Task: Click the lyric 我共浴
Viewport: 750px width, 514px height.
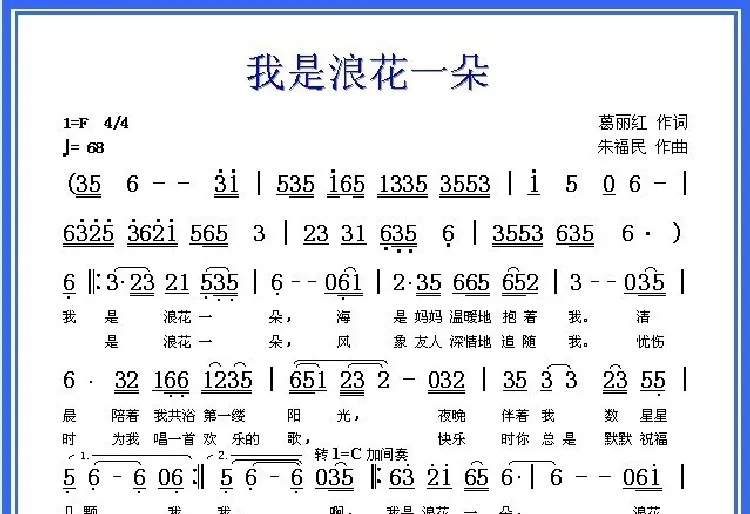Action: click(174, 416)
